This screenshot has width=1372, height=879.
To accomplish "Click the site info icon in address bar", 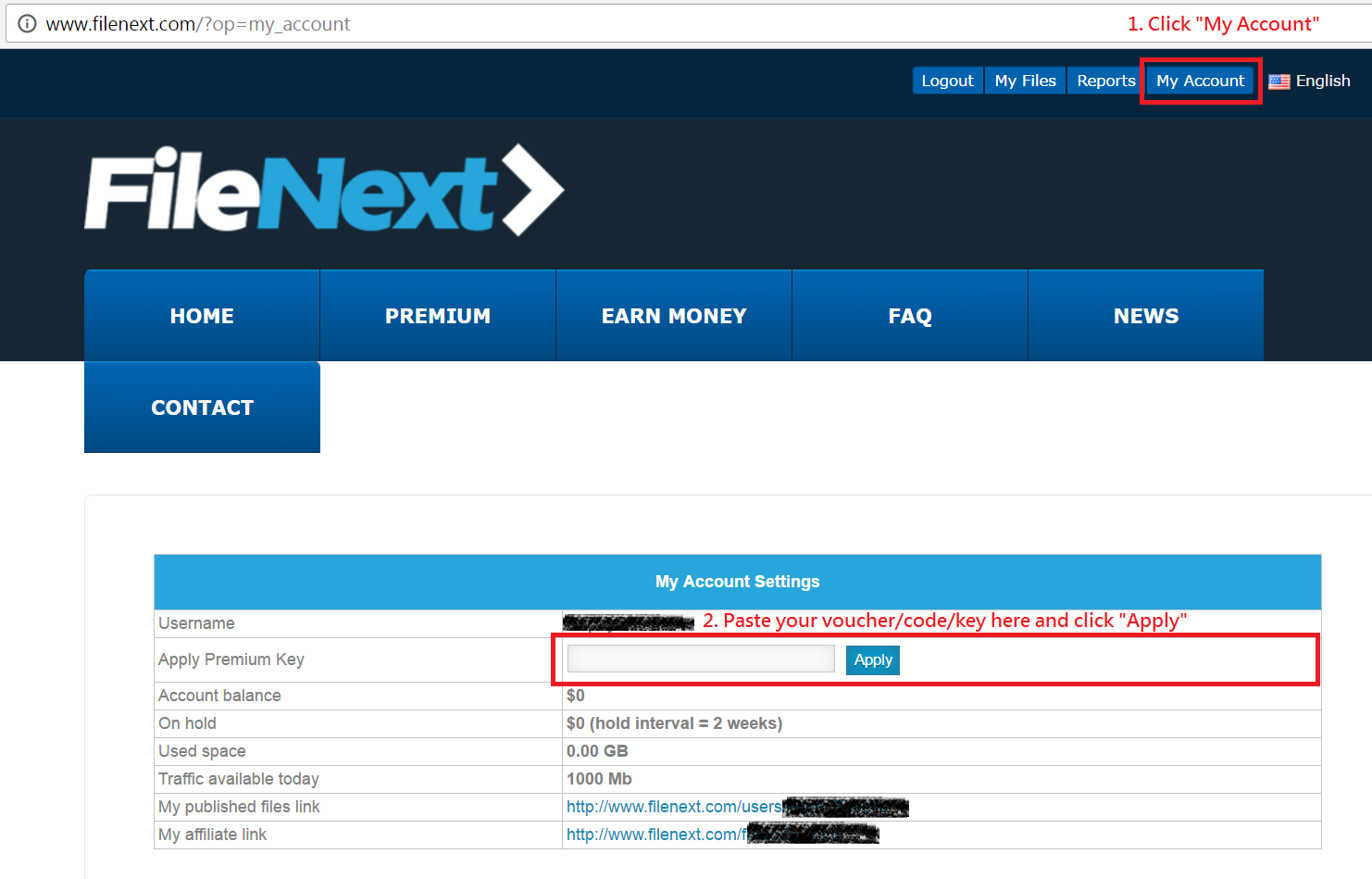I will (x=27, y=24).
